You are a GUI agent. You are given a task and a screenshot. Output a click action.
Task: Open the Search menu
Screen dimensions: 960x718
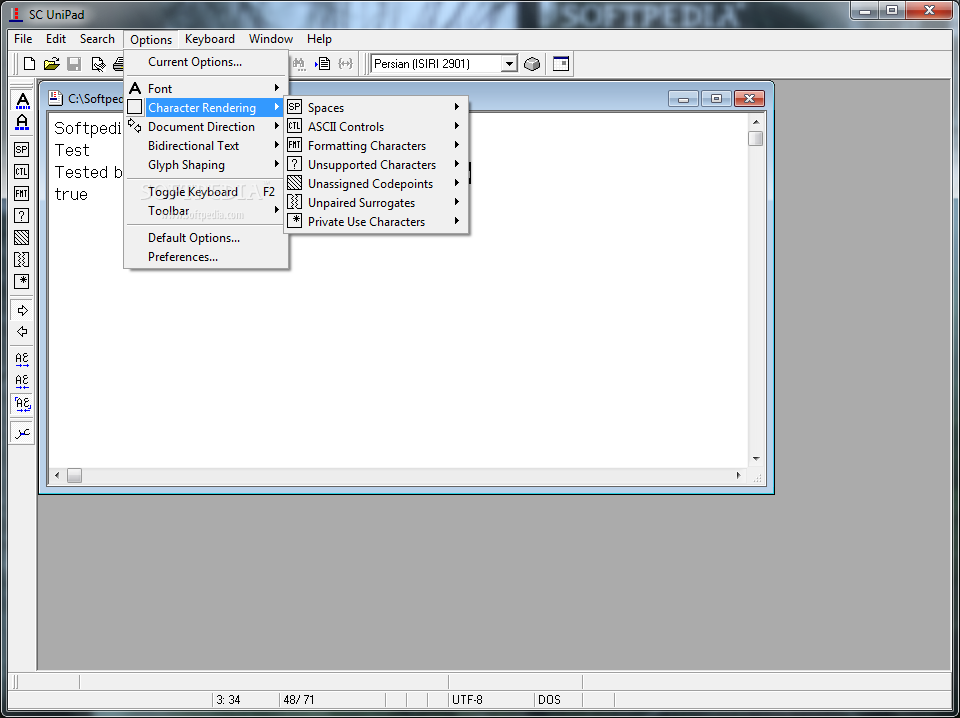pyautogui.click(x=97, y=39)
